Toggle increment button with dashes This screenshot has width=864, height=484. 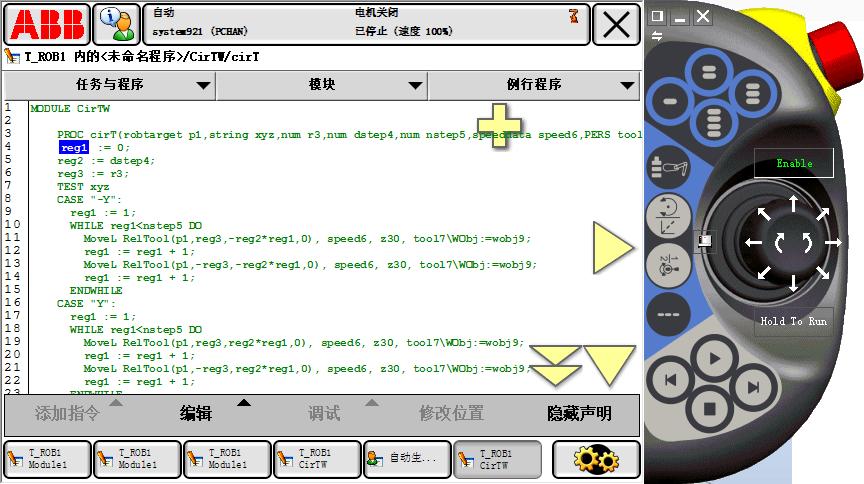pyautogui.click(x=668, y=314)
